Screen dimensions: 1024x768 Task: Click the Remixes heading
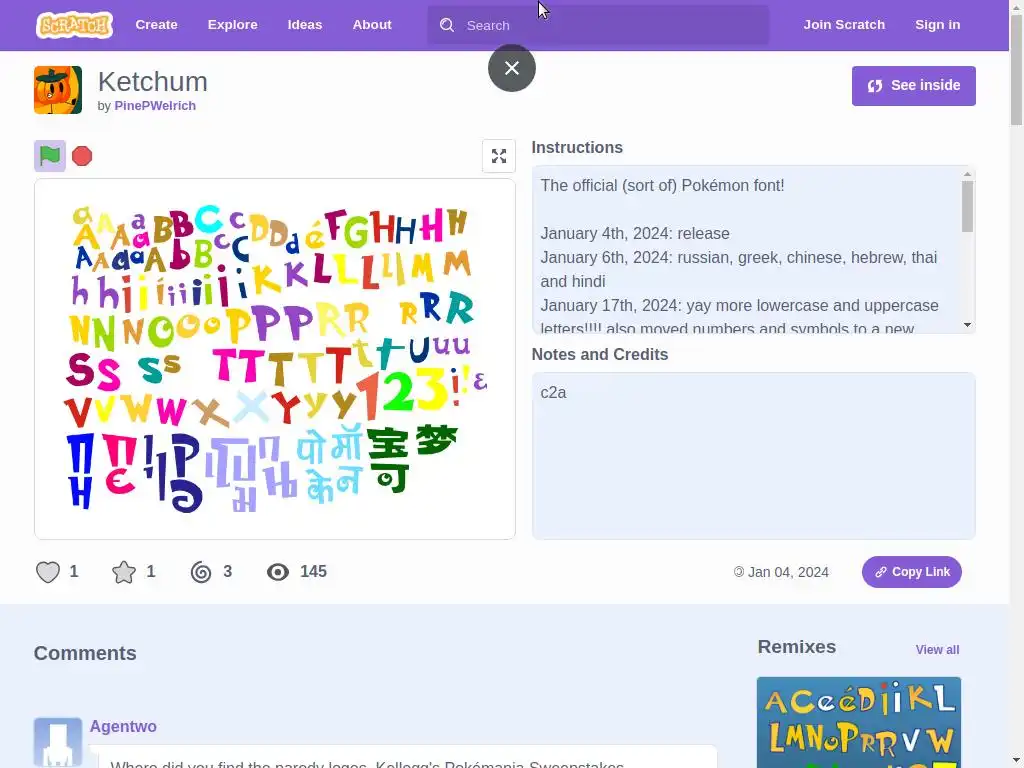tap(797, 647)
